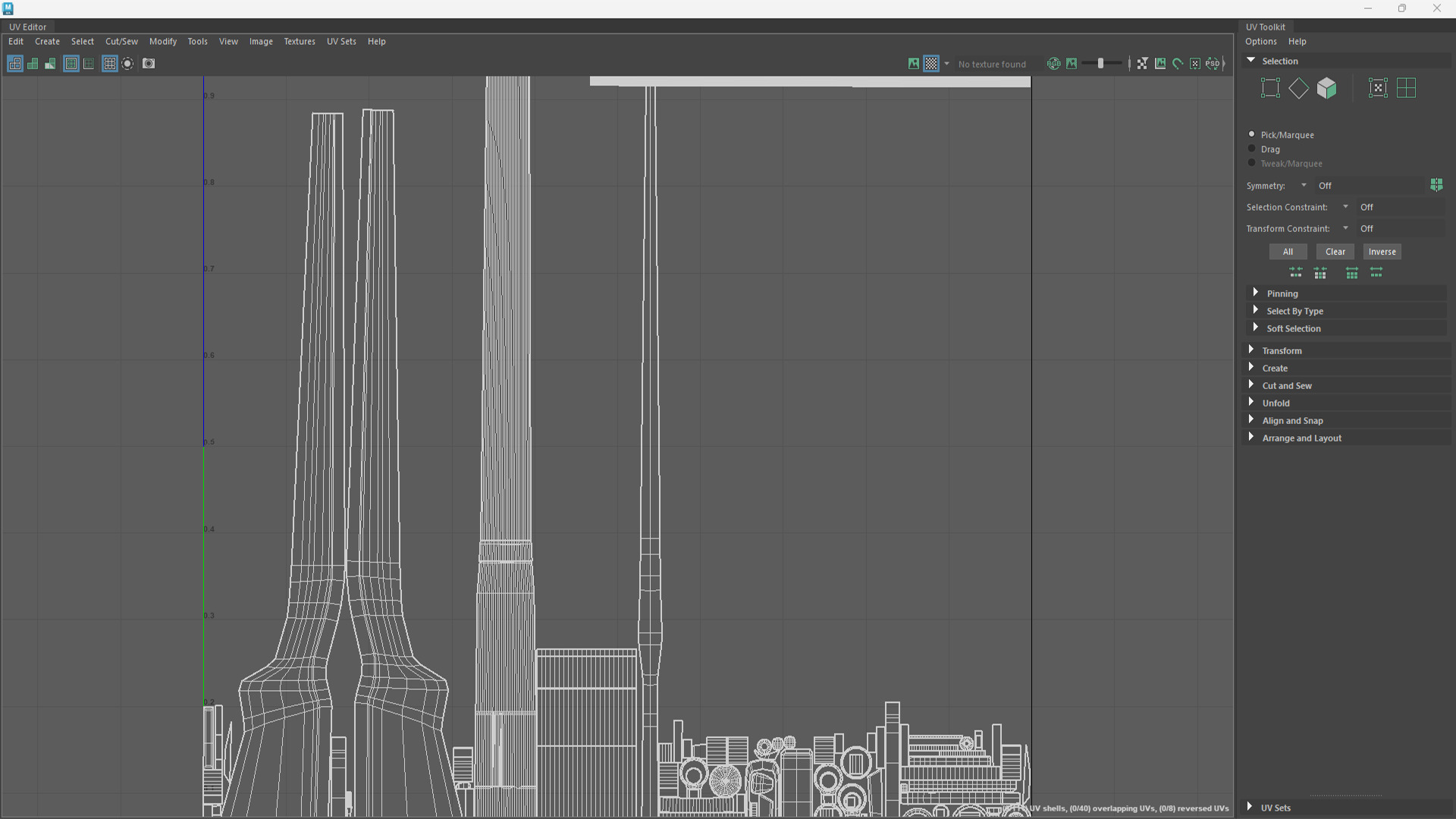The height and width of the screenshot is (819, 1456).
Task: Click the Clear selection button
Action: pos(1335,252)
